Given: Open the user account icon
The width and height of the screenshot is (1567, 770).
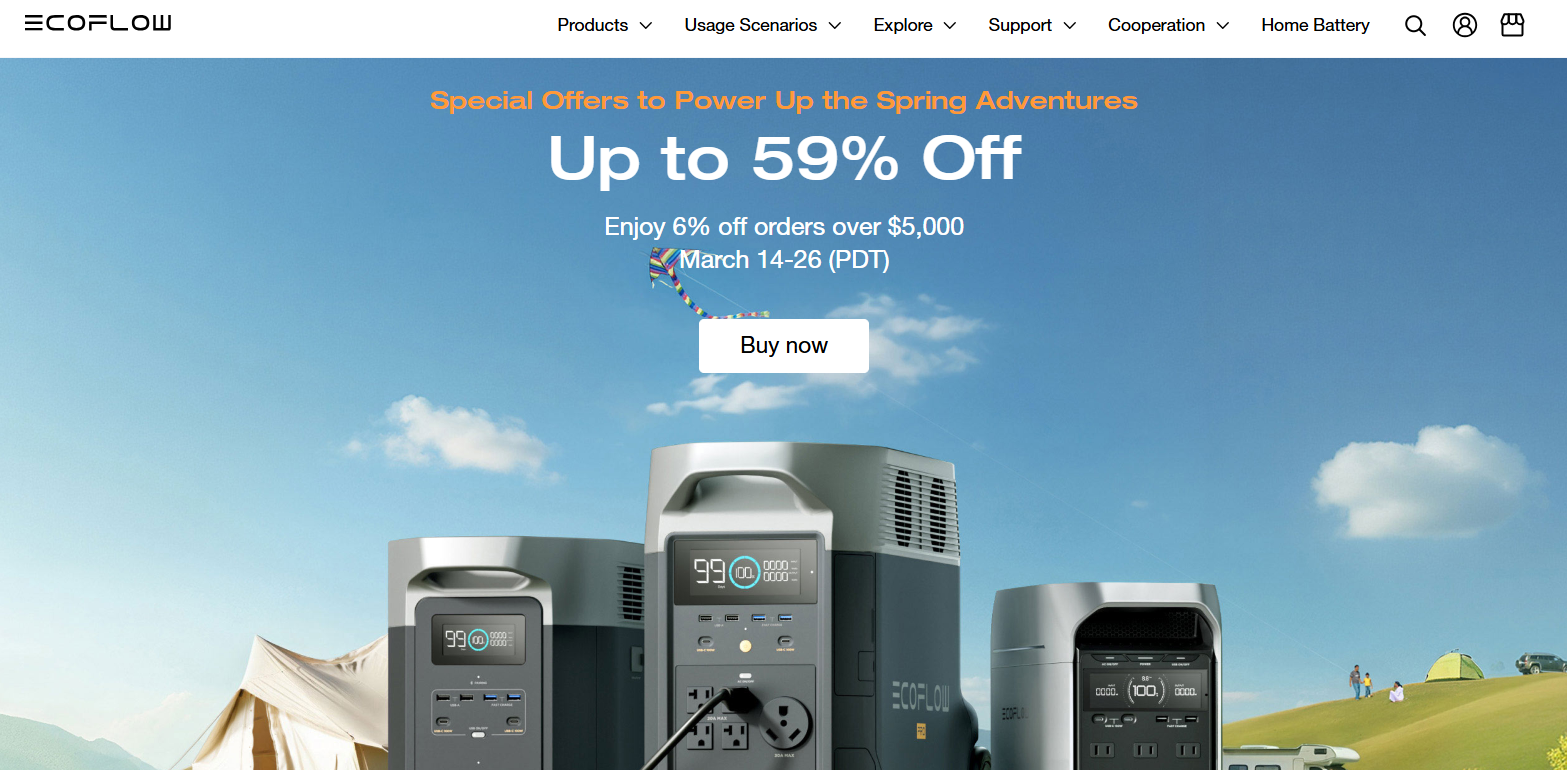Looking at the screenshot, I should (1465, 25).
